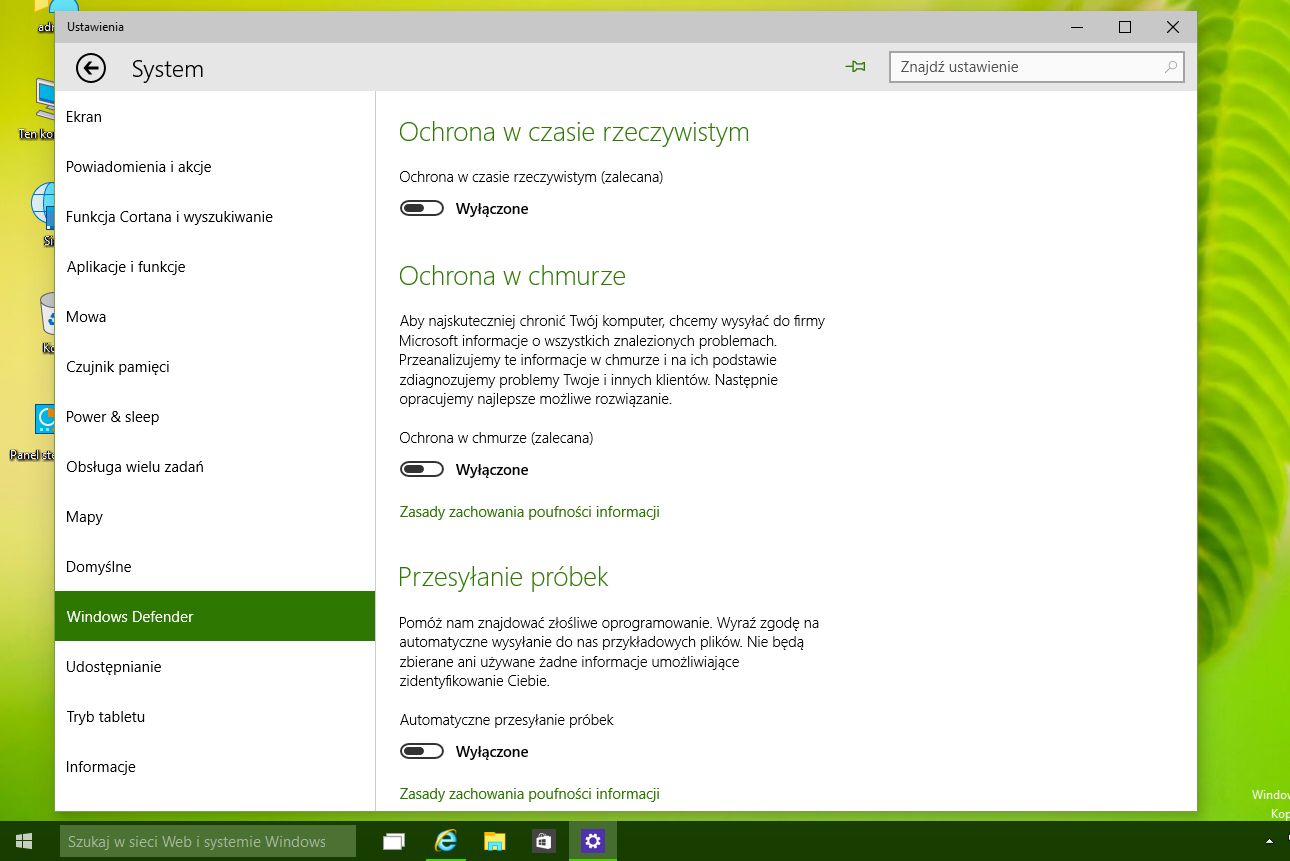Click Zasady zachowania poufności under Przesyłanie próbek
Screen dimensions: 1290x861
[529, 793]
